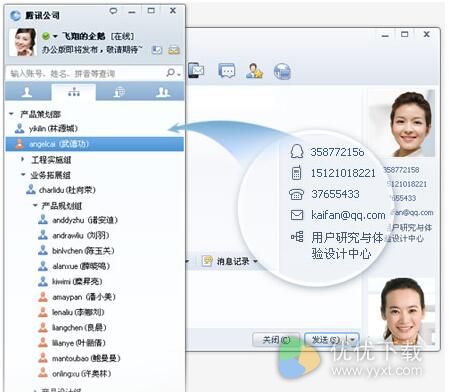Maximize the chat window
449x392 pixels.
pyautogui.click(x=404, y=34)
